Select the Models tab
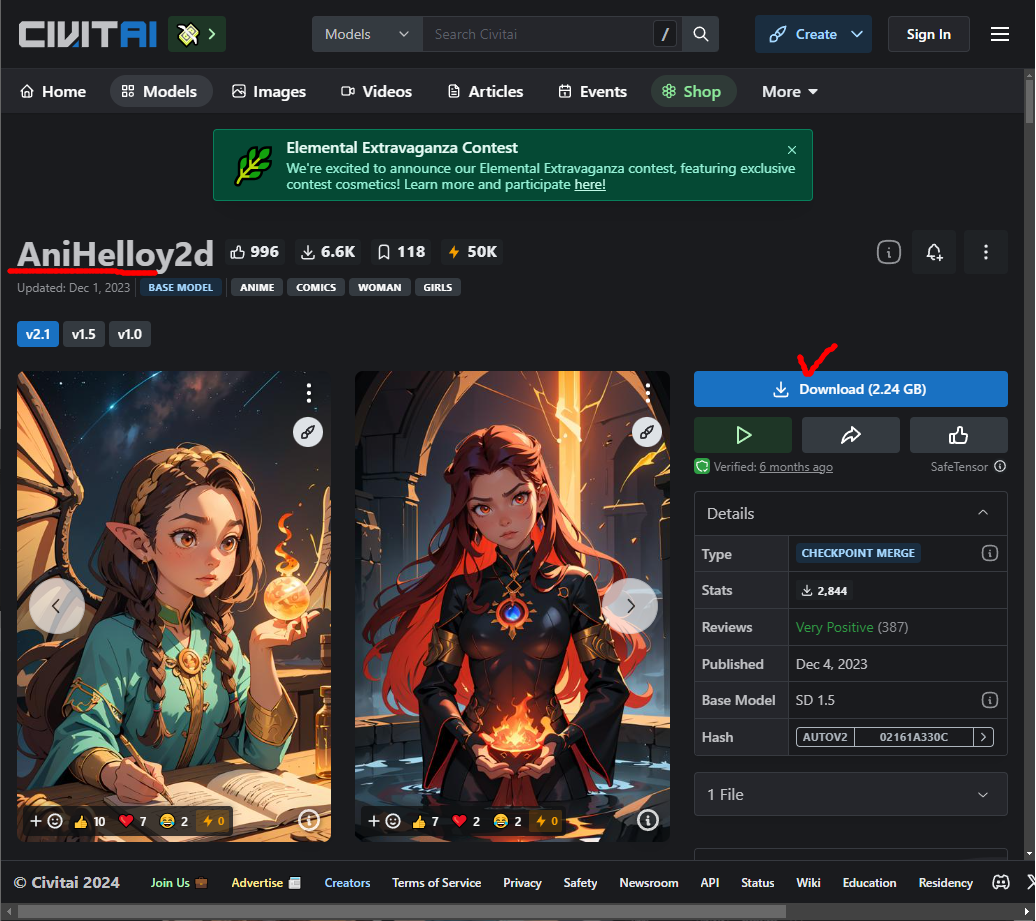Image resolution: width=1036 pixels, height=921 pixels. [x=160, y=92]
